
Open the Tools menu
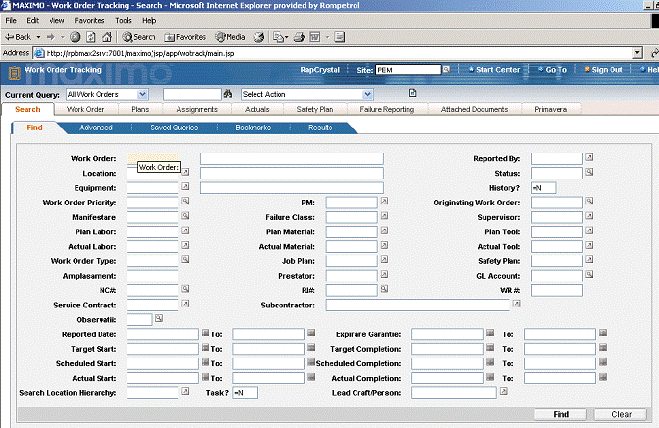(x=123, y=20)
